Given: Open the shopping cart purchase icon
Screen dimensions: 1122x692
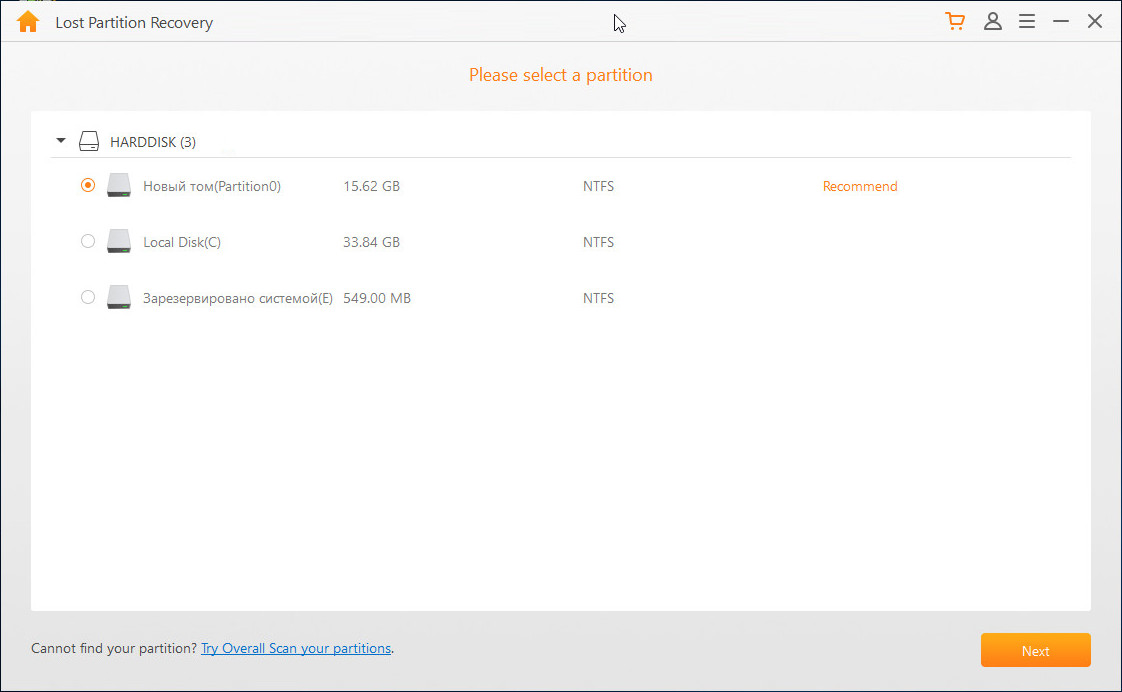Looking at the screenshot, I should (x=955, y=21).
